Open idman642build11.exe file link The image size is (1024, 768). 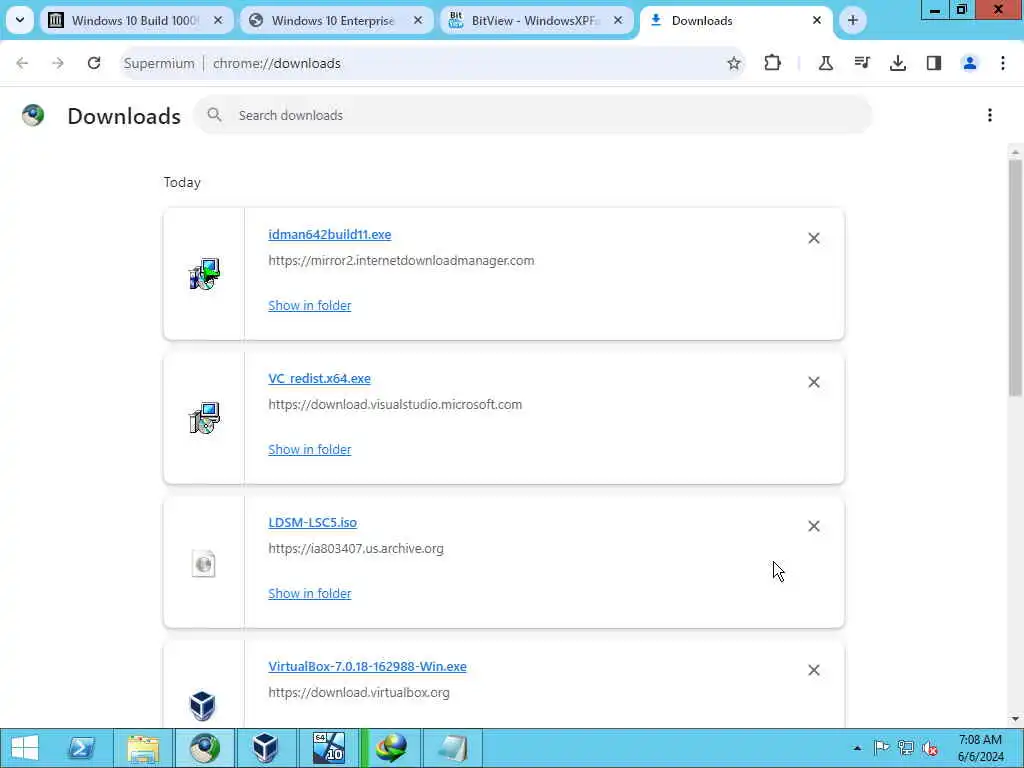click(x=330, y=234)
